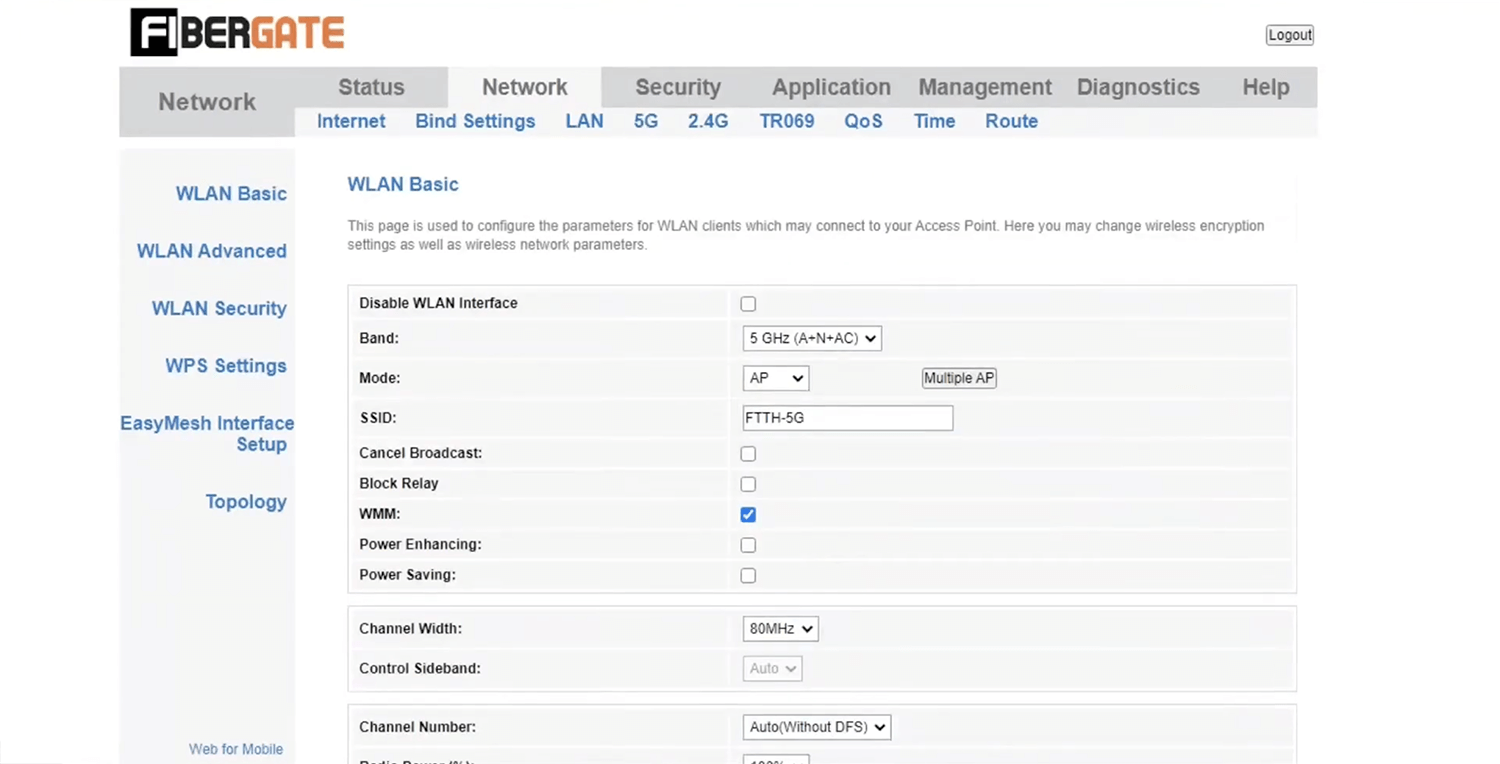Click the SSID text field
Viewport: 1500px width, 764px height.
click(847, 418)
